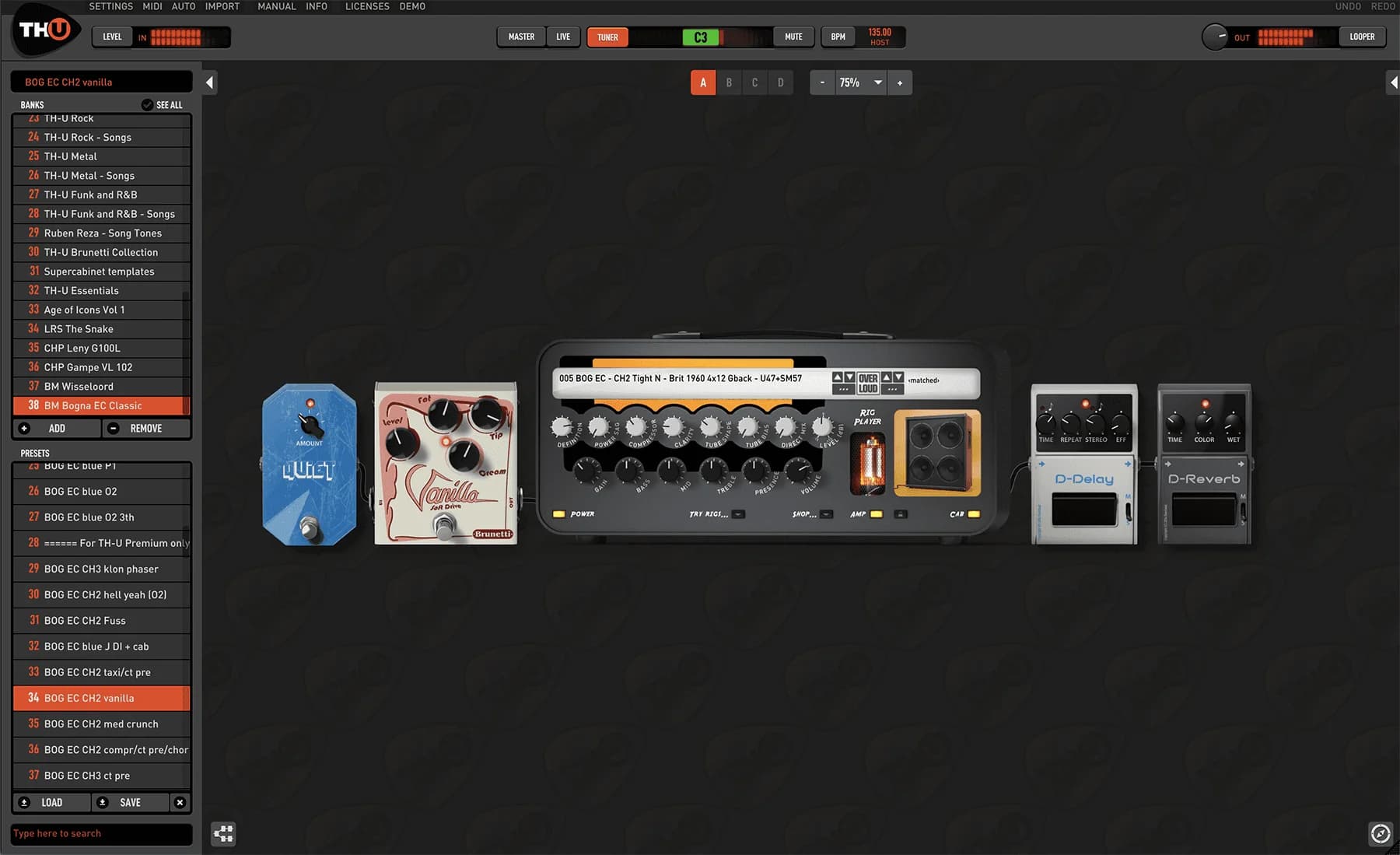
Task: Click SAVE in the presets panel
Action: click(130, 802)
